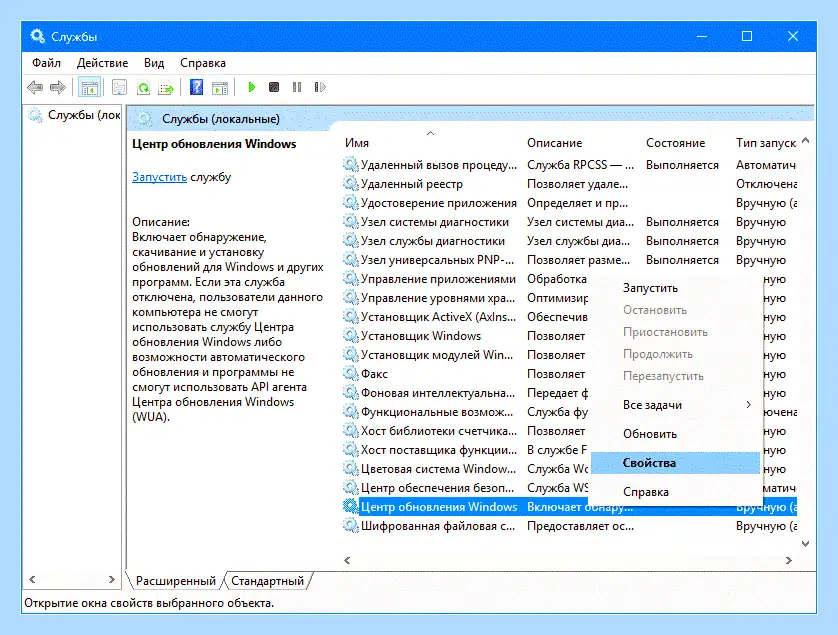The width and height of the screenshot is (838, 635).
Task: Click the list's vertical scroll up arrow
Action: click(806, 141)
